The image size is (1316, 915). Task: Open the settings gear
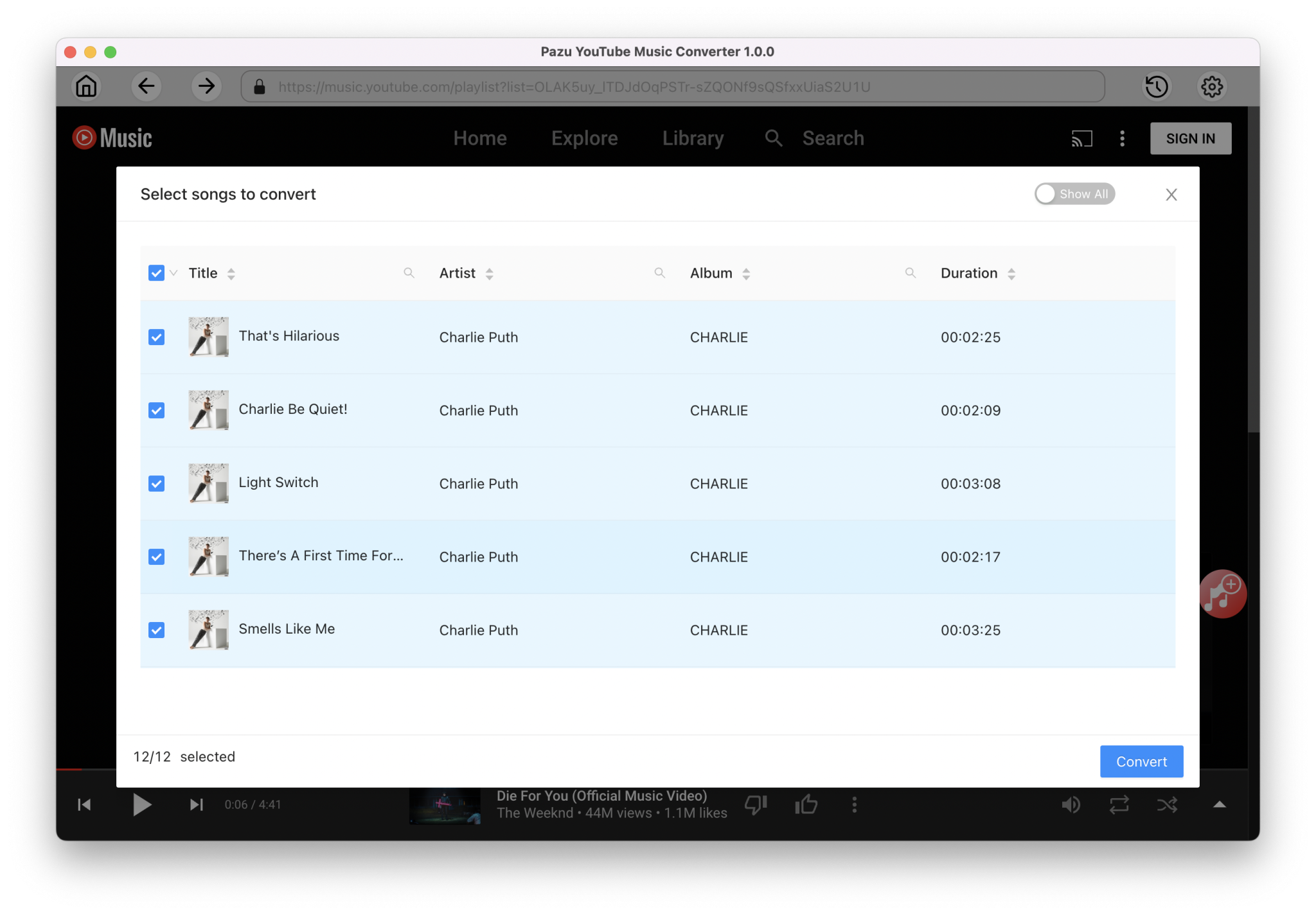point(1212,86)
